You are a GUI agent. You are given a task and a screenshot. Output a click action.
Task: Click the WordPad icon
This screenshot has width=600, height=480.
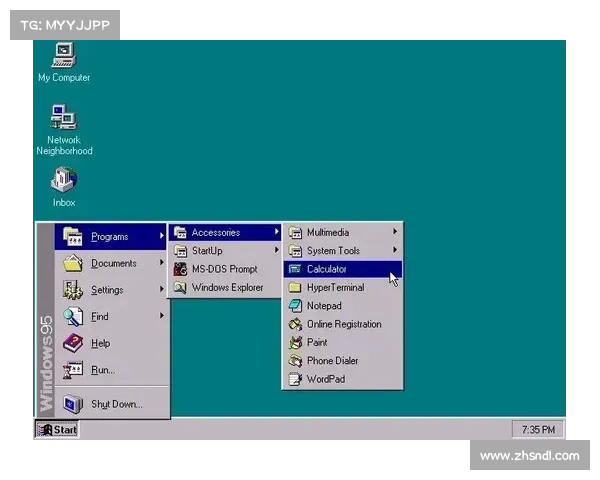tap(295, 379)
